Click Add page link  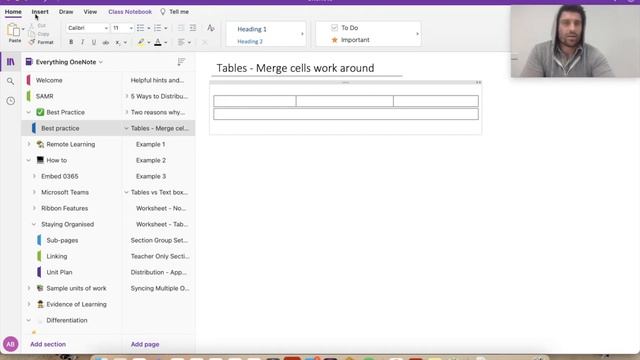(145, 344)
